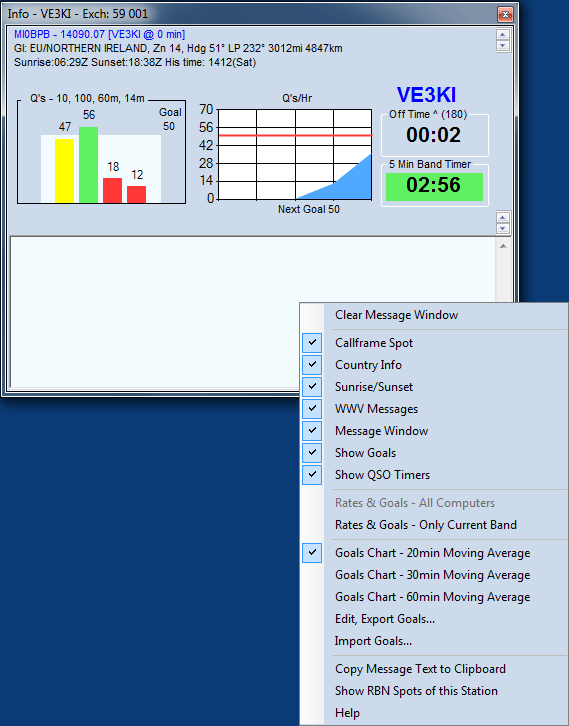Click the lower up arrow above message window
Image resolution: width=569 pixels, height=726 pixels.
tap(503, 217)
